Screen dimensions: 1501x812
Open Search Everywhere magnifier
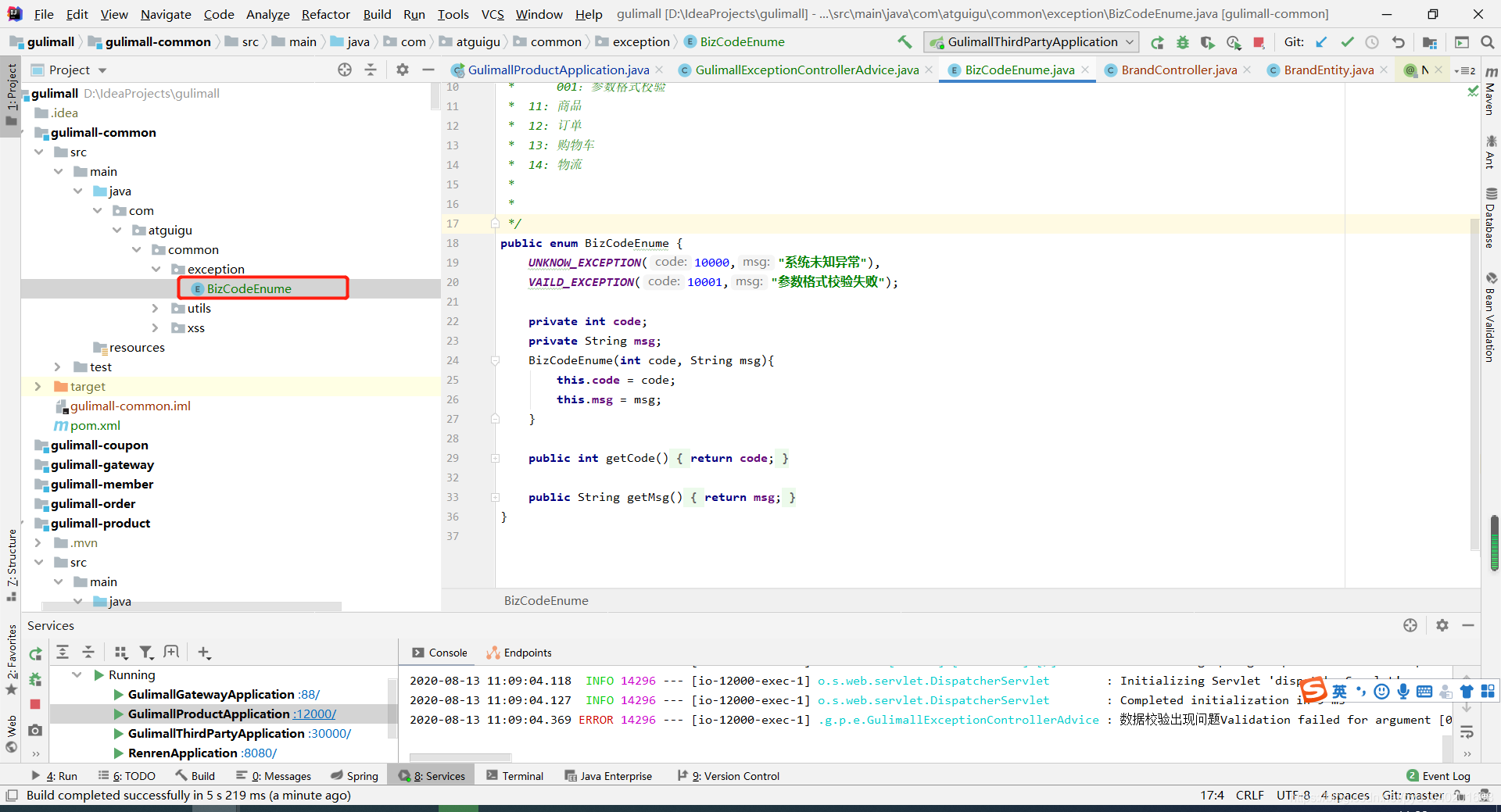pyautogui.click(x=1488, y=42)
